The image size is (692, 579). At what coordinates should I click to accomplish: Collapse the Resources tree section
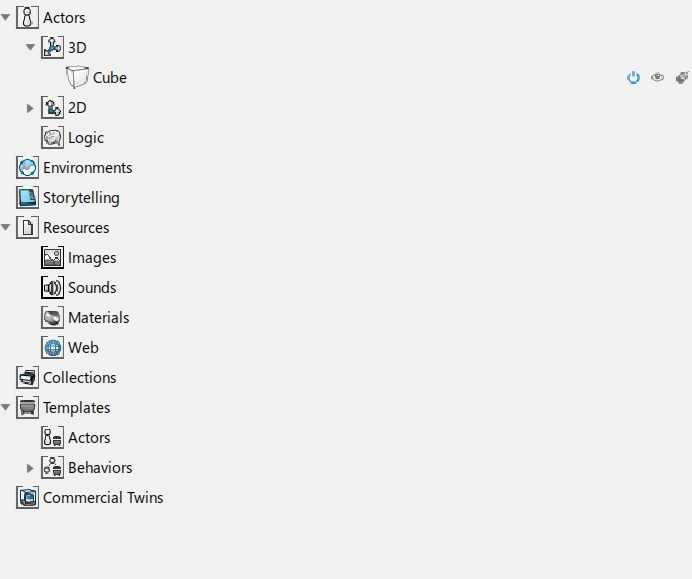[x=6, y=228]
